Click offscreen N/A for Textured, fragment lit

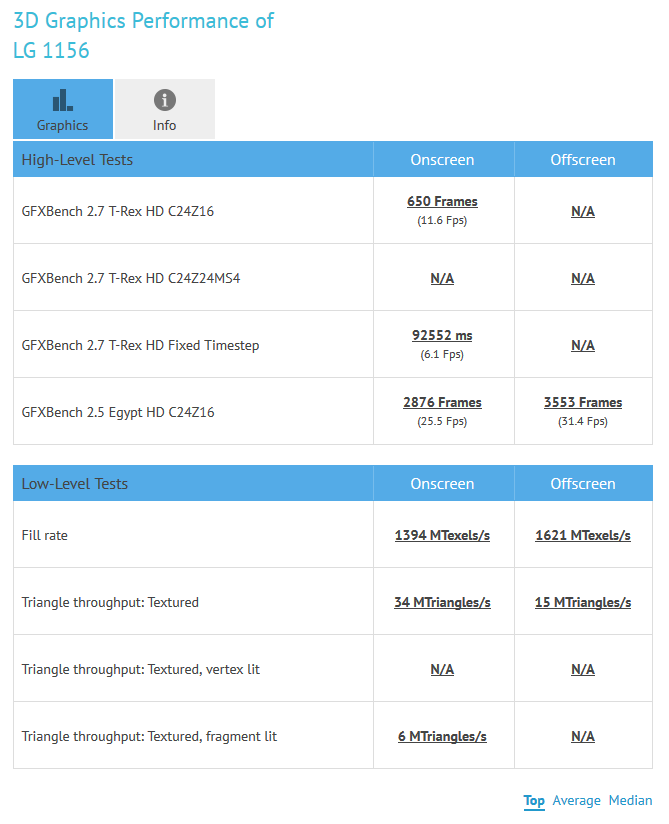[583, 736]
